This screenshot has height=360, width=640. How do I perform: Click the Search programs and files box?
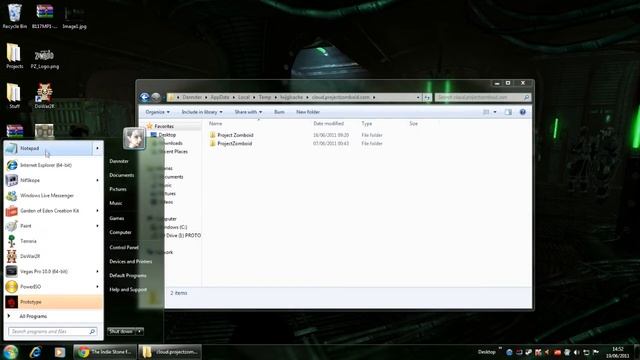point(53,331)
